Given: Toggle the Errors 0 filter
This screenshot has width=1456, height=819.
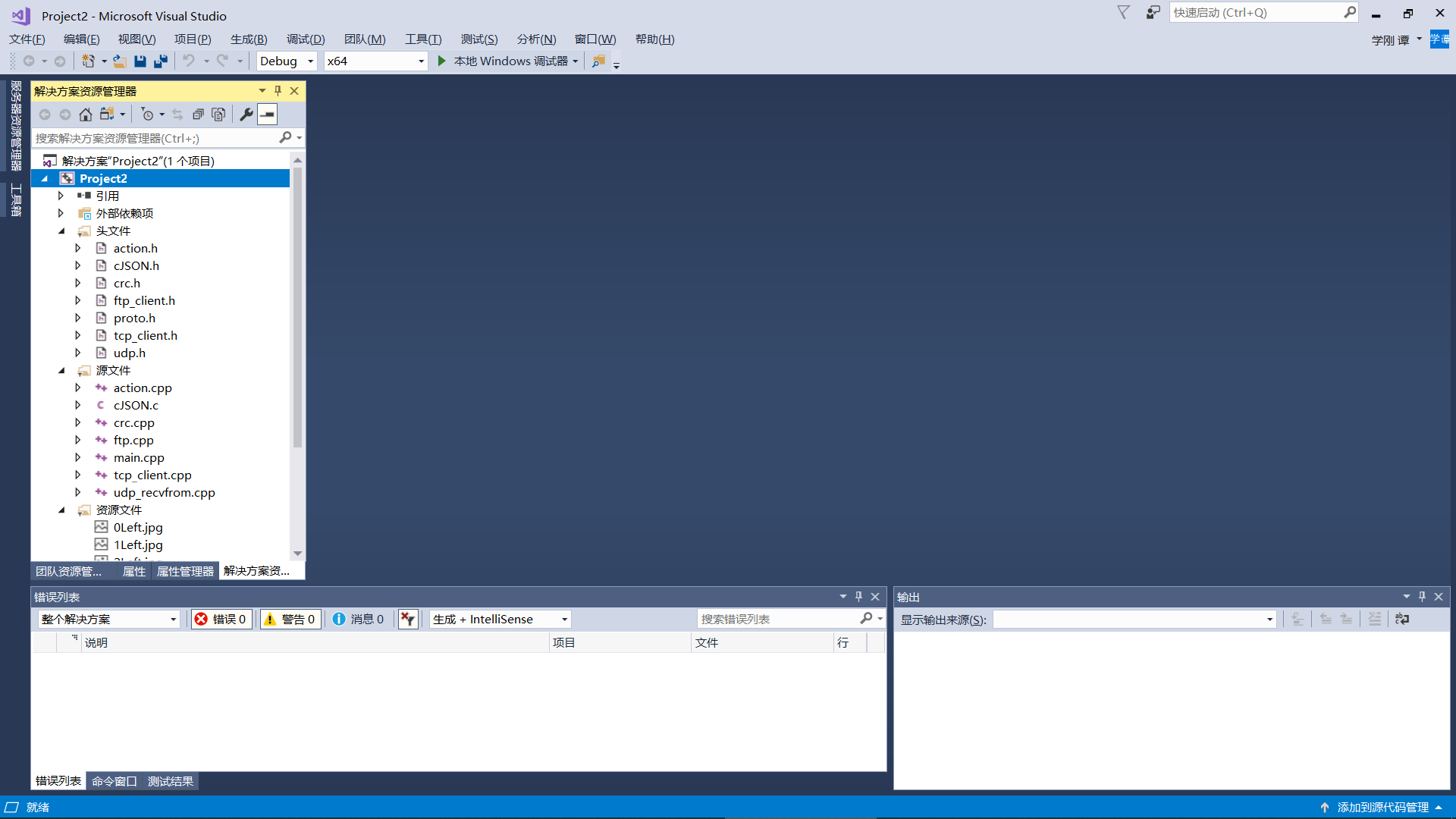Looking at the screenshot, I should click(x=221, y=620).
